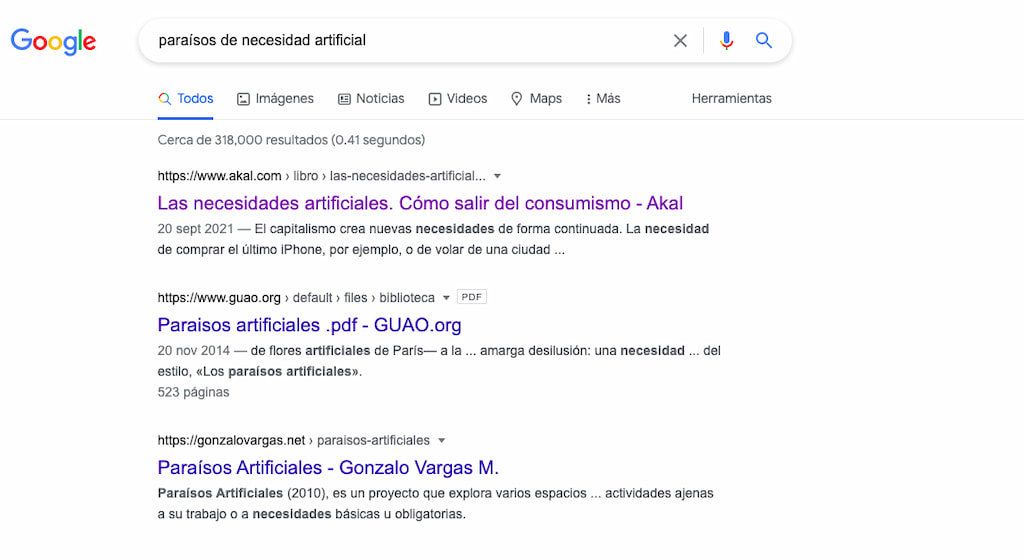Select the Todos tab
Screen dimensions: 1024x560
(x=185, y=99)
